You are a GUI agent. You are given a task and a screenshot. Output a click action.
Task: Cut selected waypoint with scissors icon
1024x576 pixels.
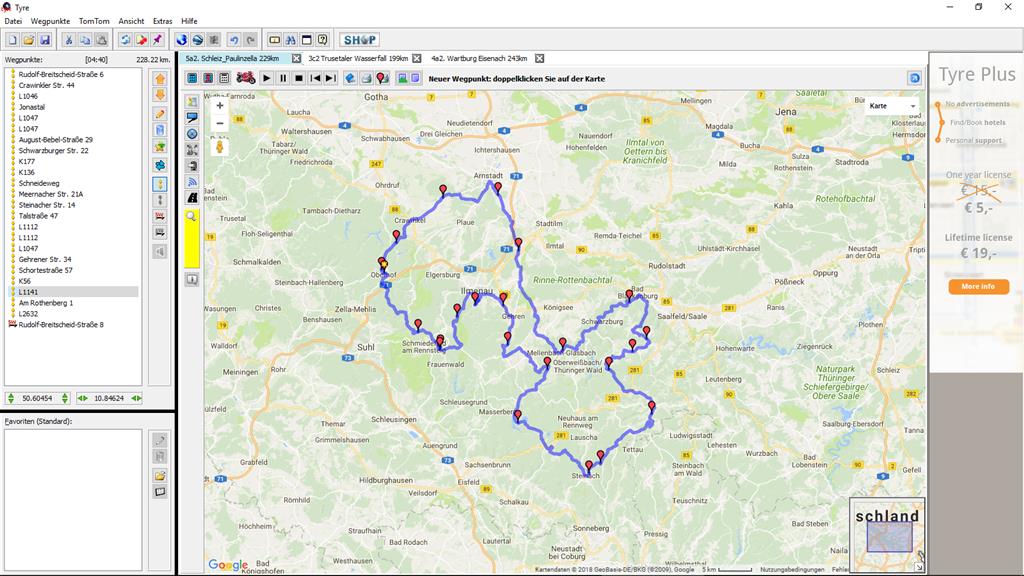(x=69, y=40)
